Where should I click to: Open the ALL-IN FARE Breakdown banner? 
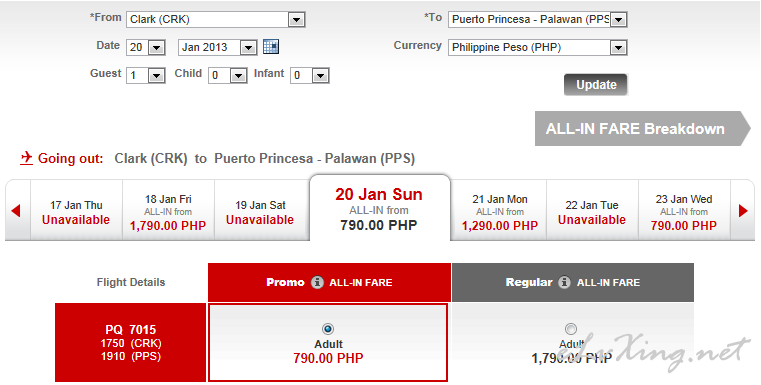pos(643,129)
